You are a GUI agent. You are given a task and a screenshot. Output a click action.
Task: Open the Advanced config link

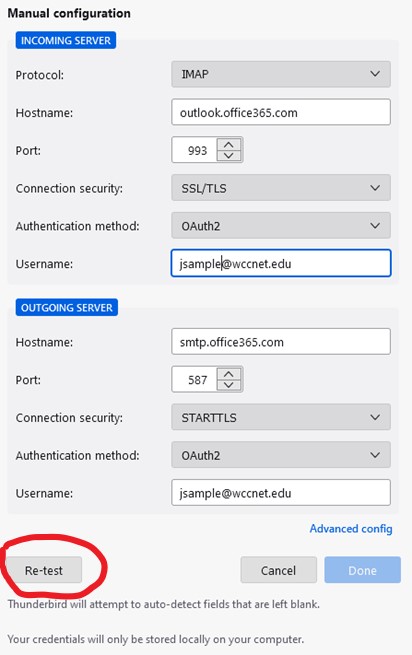[351, 529]
